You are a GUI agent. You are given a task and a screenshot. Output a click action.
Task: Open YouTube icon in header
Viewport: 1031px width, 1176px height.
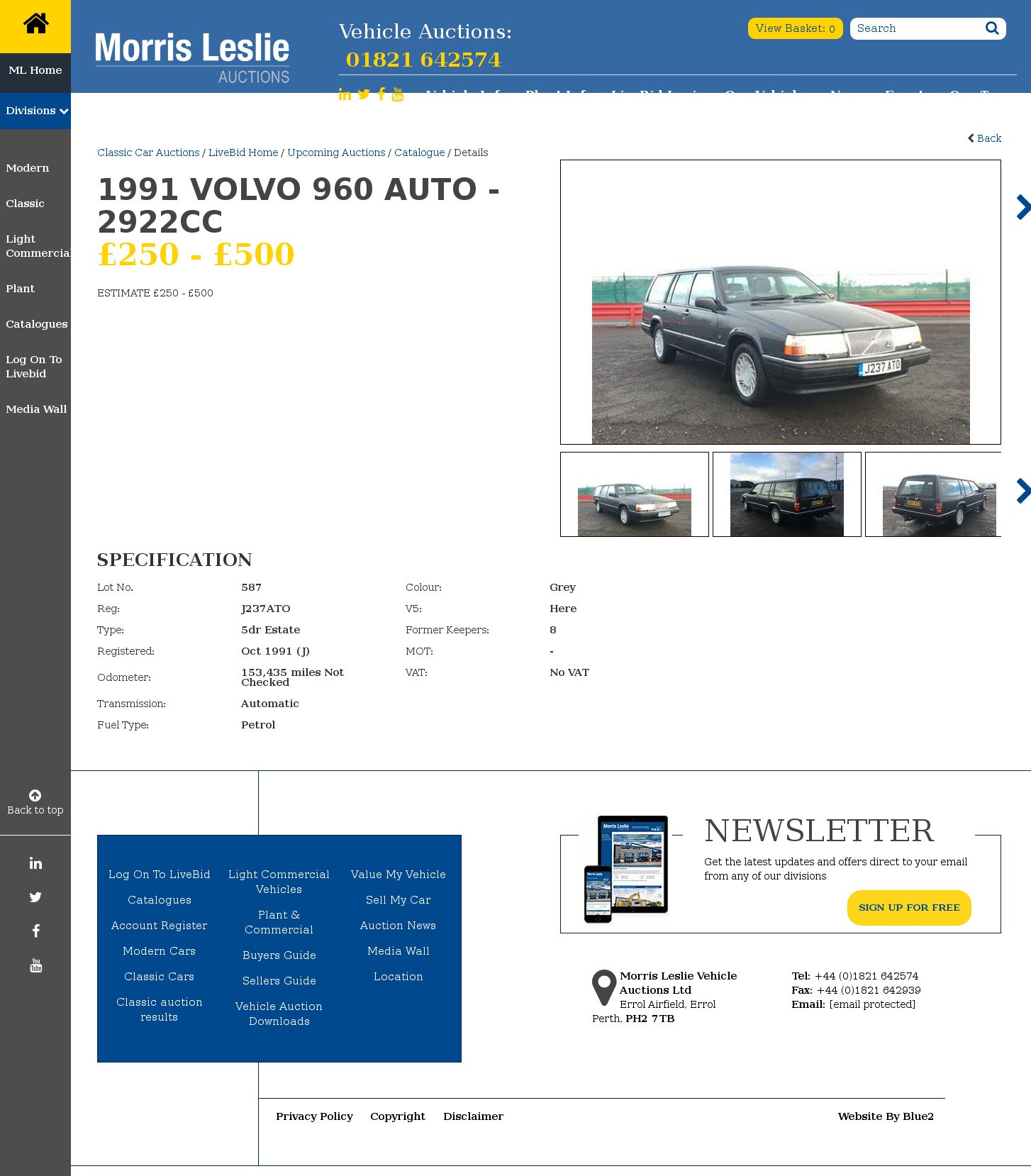pyautogui.click(x=398, y=94)
